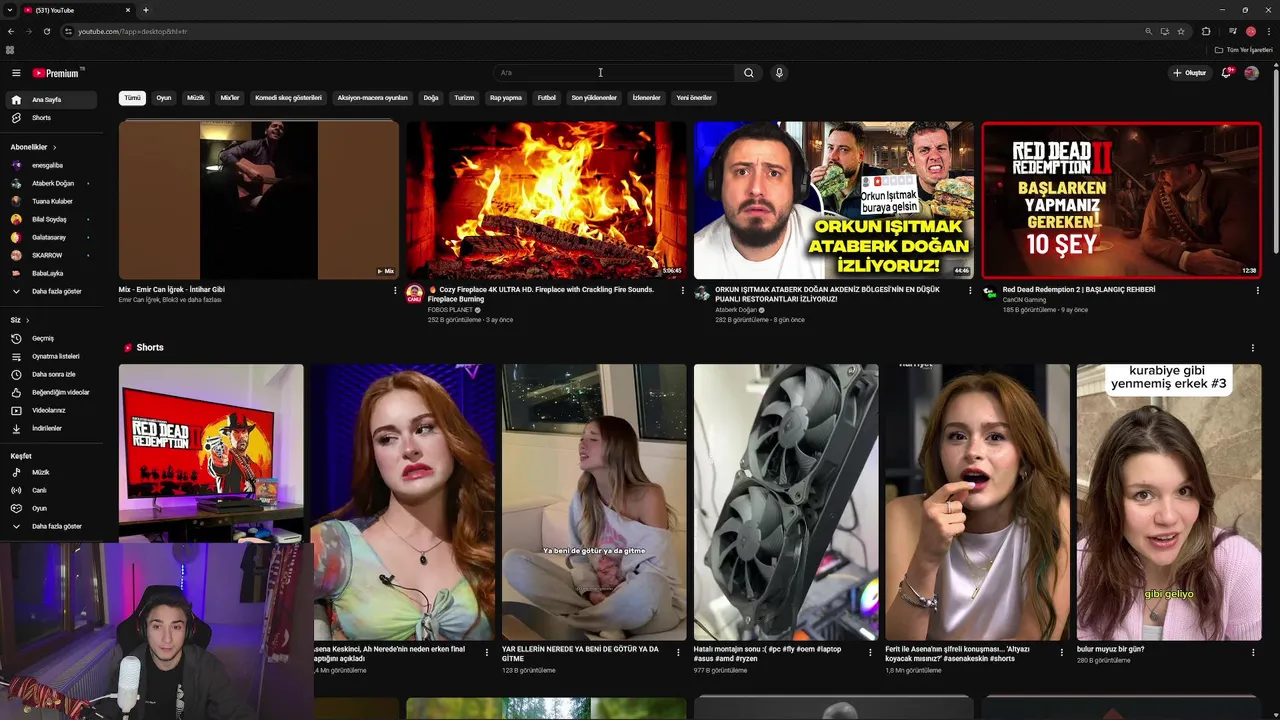Open Daha sonra izle watch later

point(53,374)
